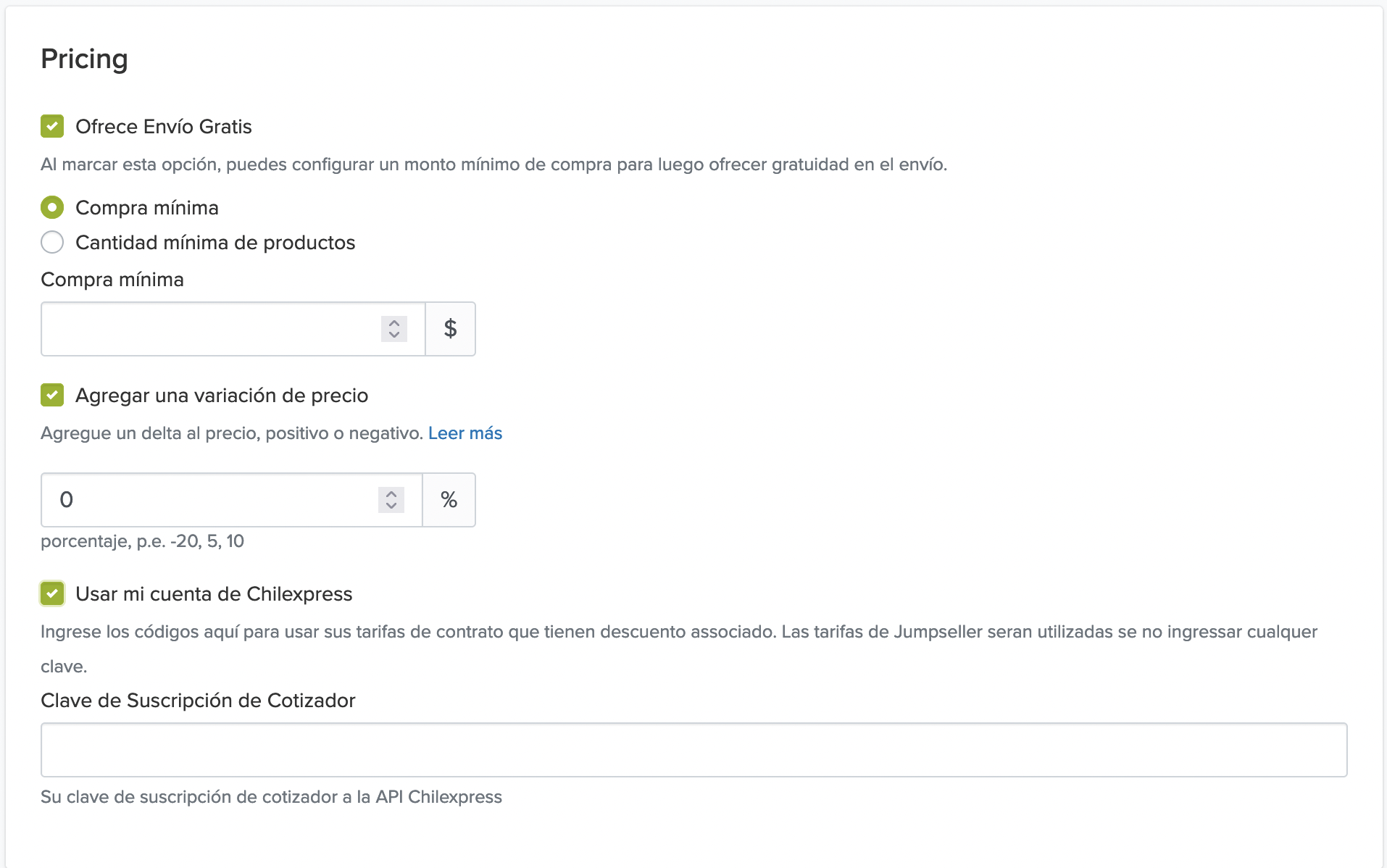Choose the Cantidad mínima de productos radio
The image size is (1387, 868).
pyautogui.click(x=52, y=242)
